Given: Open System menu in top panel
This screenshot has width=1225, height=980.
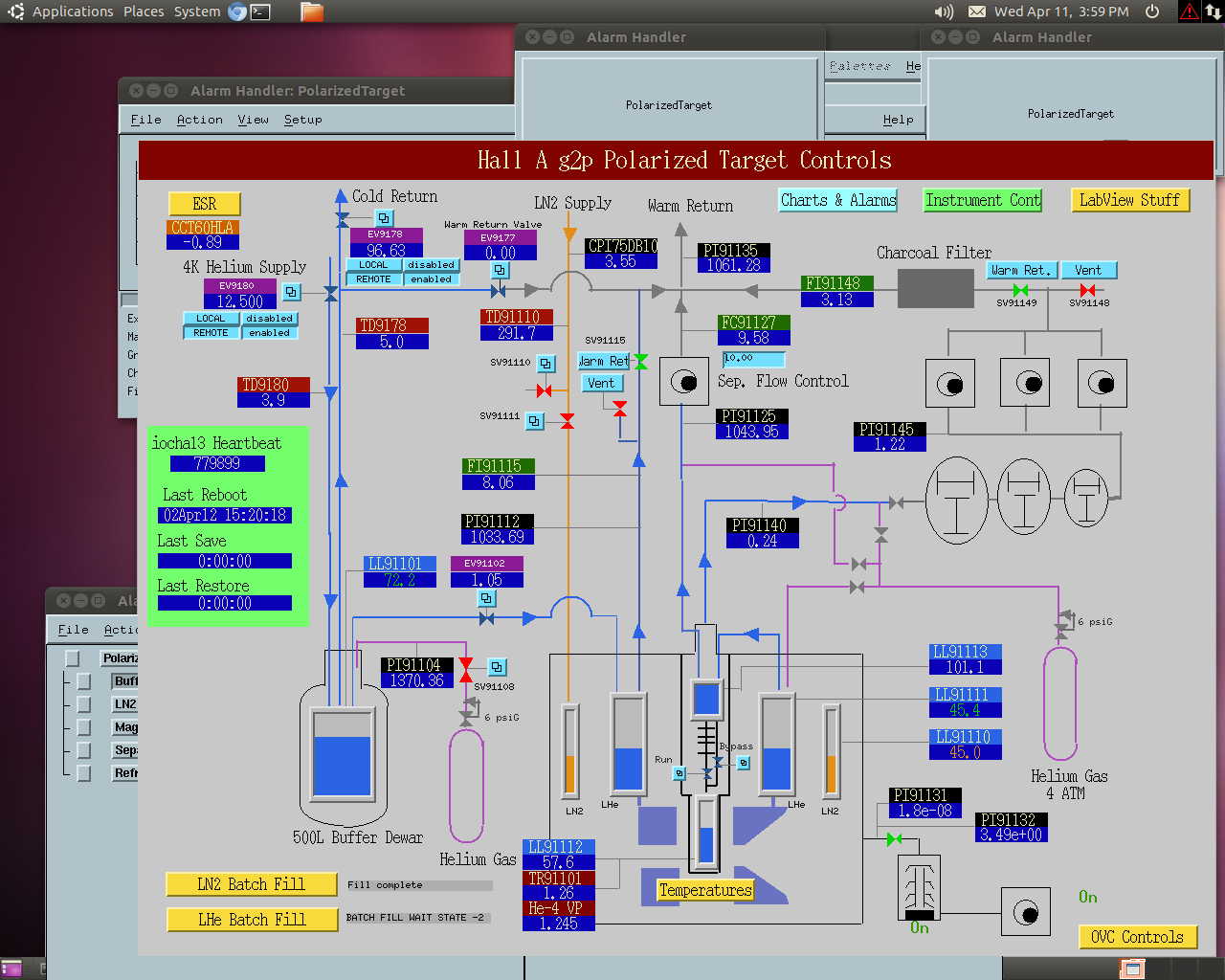Looking at the screenshot, I should tap(197, 11).
